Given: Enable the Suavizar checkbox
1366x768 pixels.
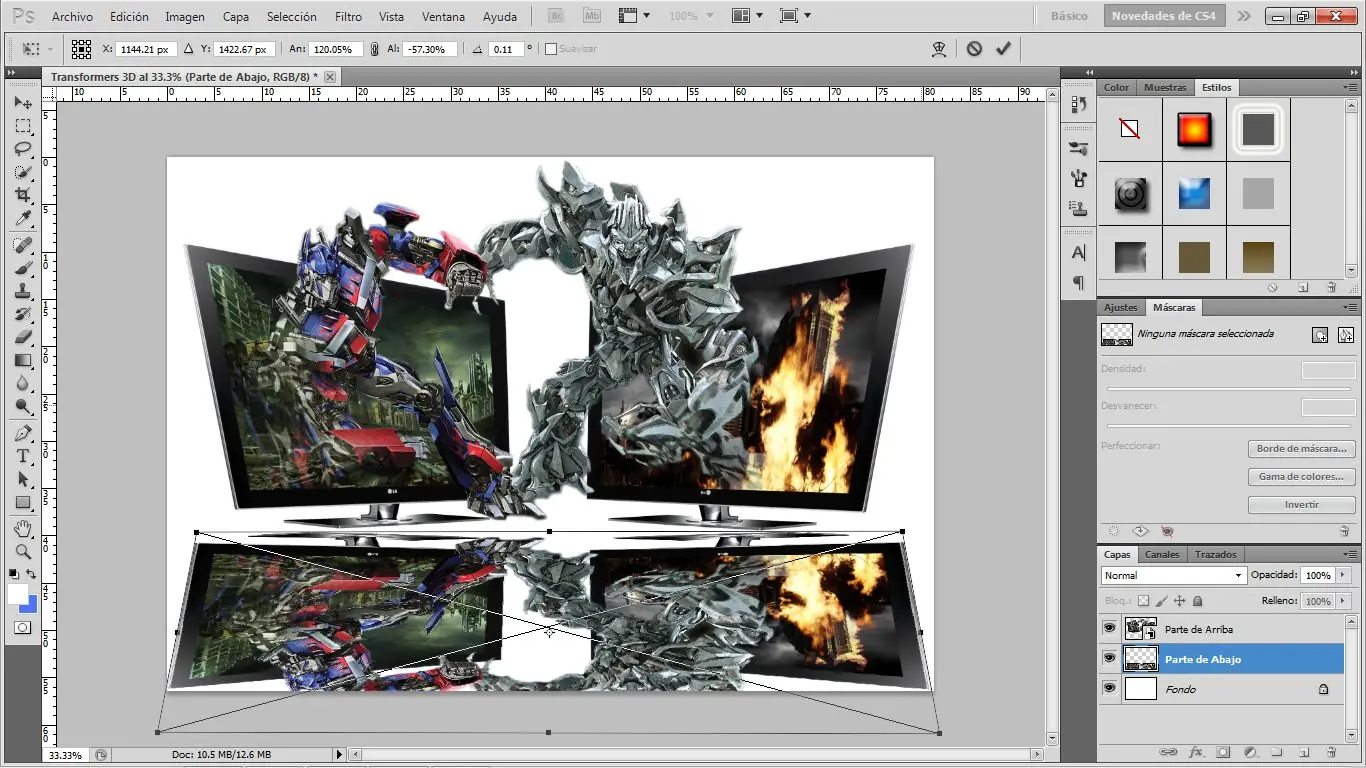Looking at the screenshot, I should (x=550, y=49).
